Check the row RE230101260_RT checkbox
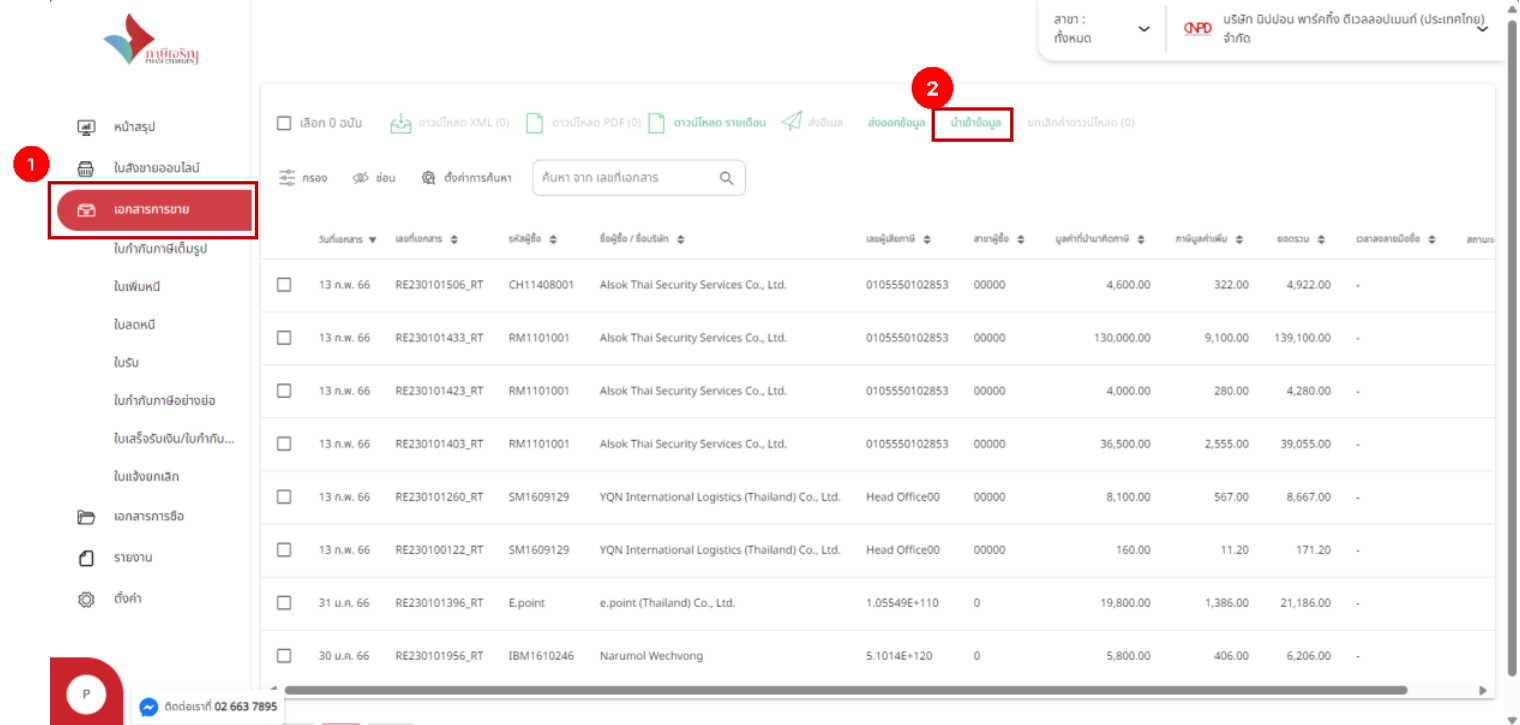 (284, 497)
